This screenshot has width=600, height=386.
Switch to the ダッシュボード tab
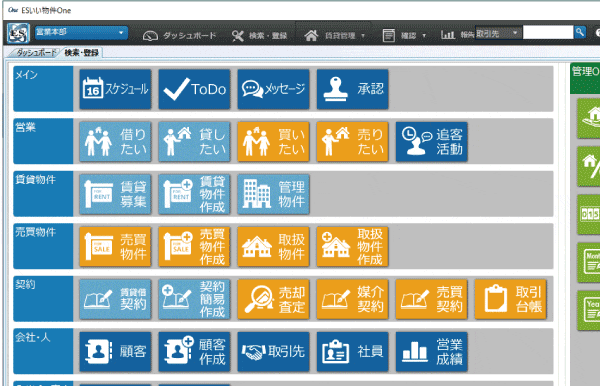pos(35,53)
